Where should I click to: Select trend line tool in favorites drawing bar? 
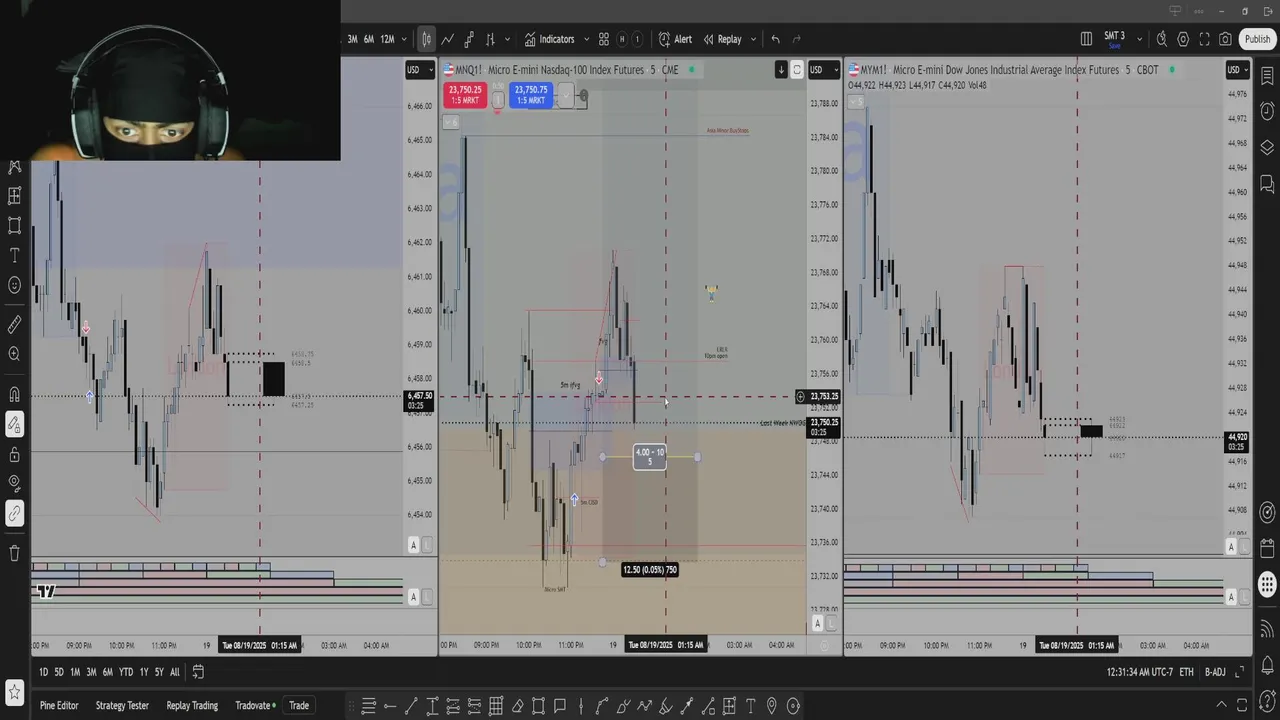(410, 706)
